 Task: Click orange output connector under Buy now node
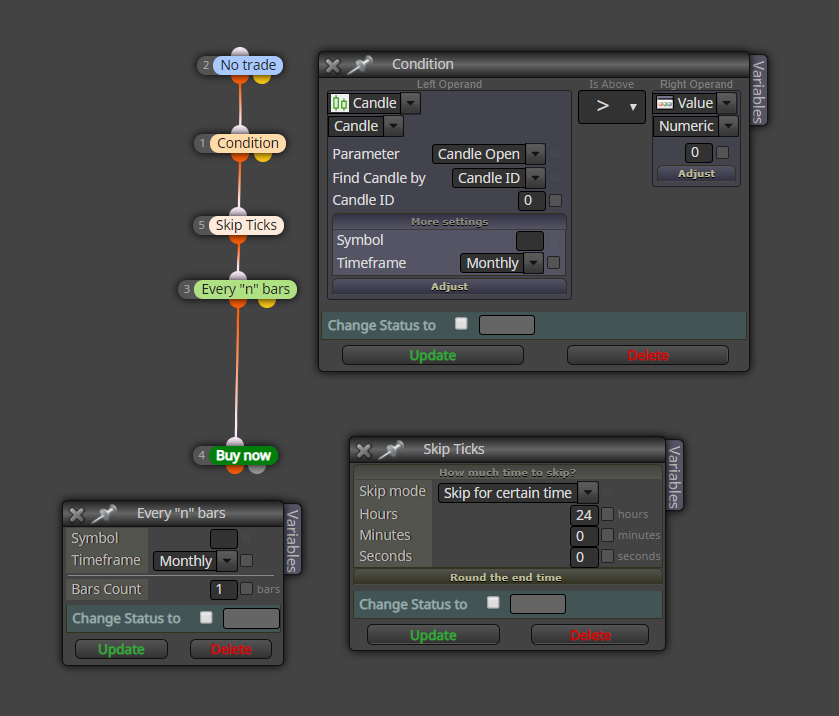point(234,469)
